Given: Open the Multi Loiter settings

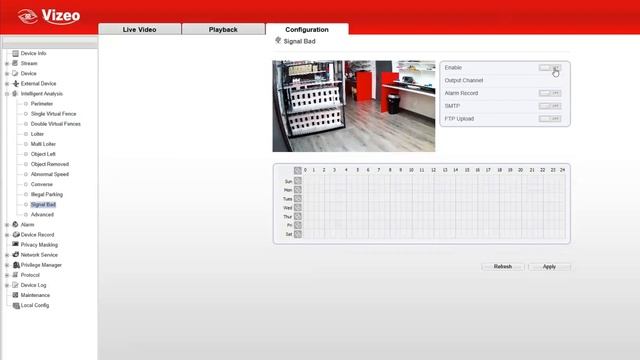Looking at the screenshot, I should [43, 144].
